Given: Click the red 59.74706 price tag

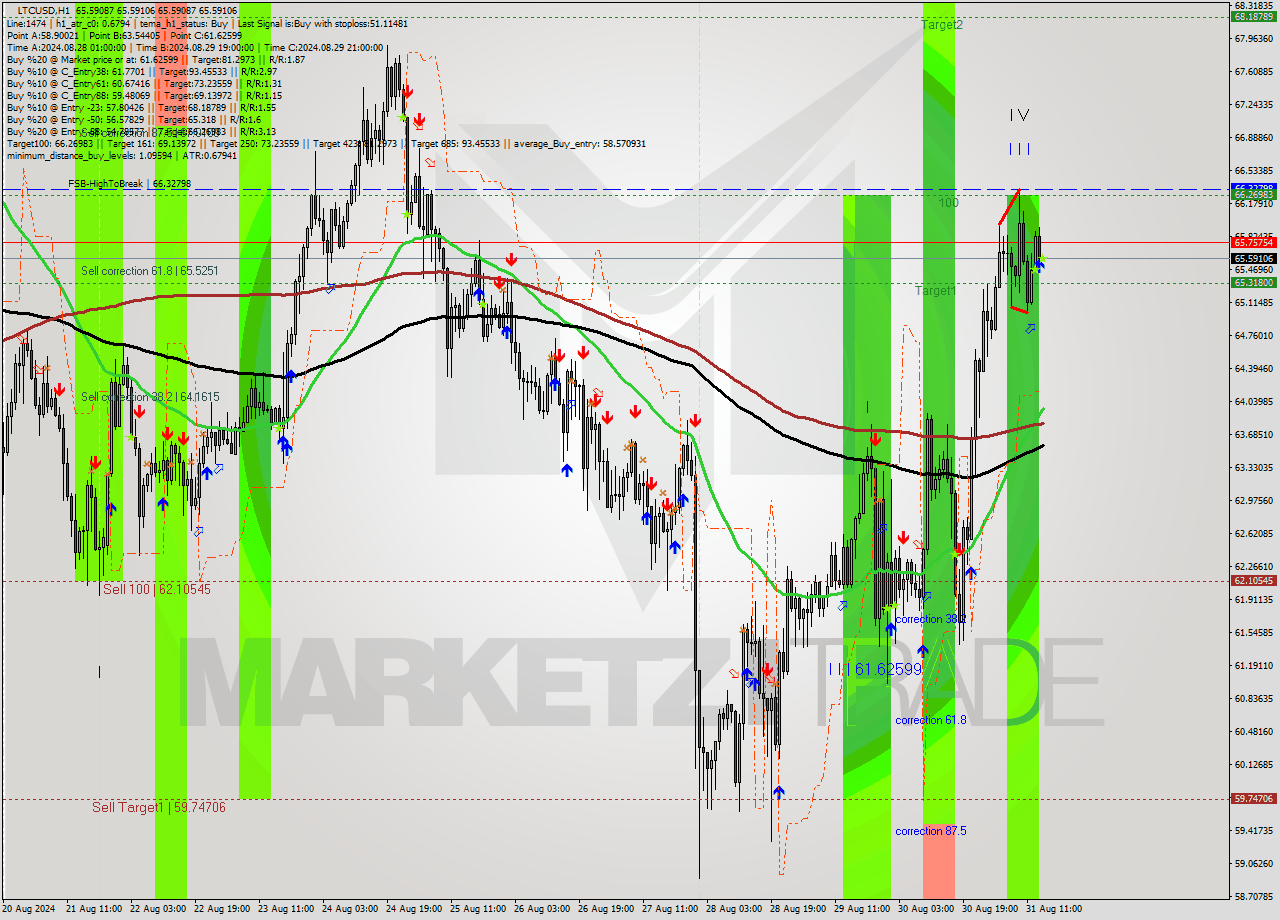Looking at the screenshot, I should (1253, 798).
